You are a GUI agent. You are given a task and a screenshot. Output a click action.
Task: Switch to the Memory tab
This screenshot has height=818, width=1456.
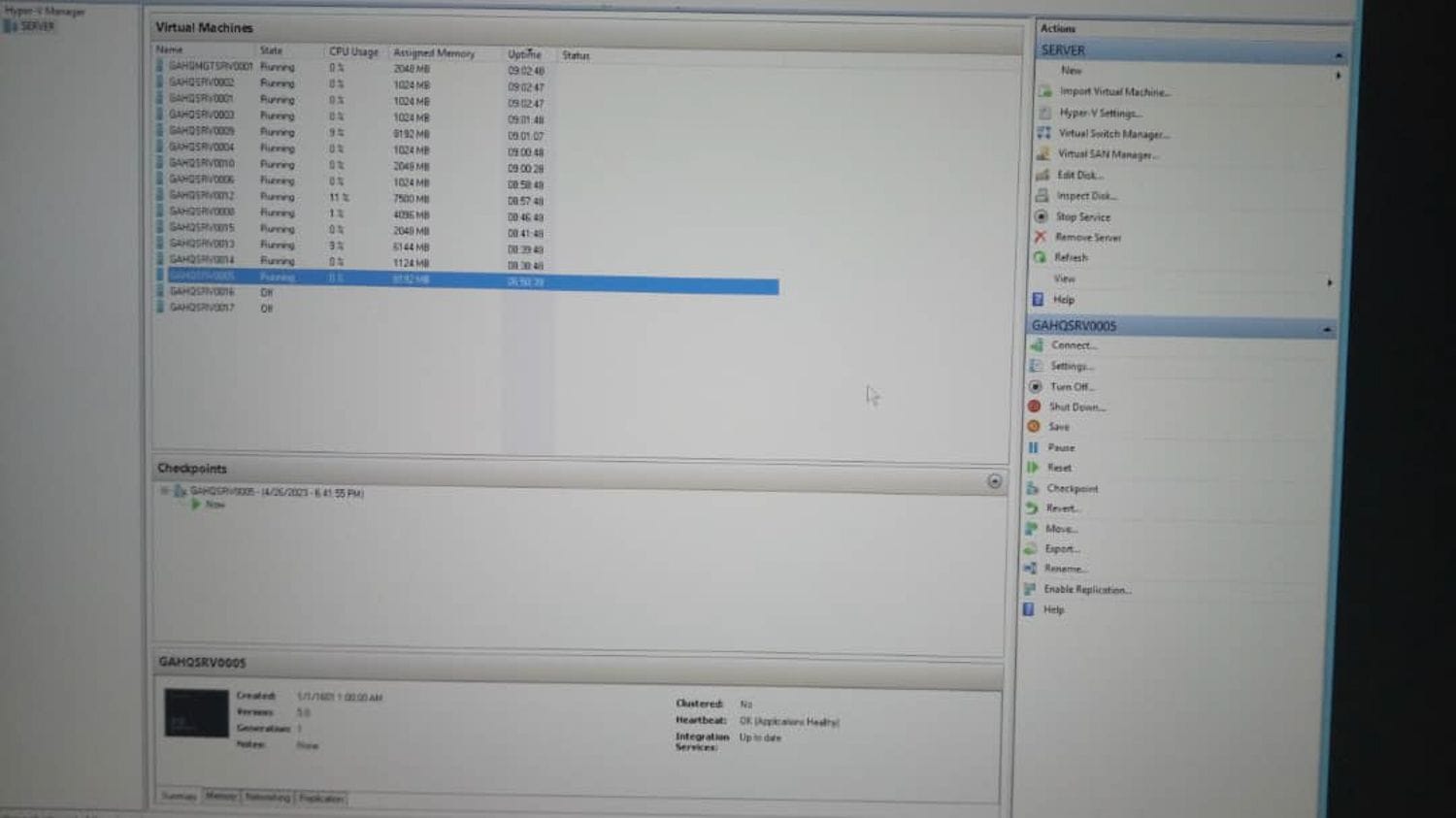point(220,797)
